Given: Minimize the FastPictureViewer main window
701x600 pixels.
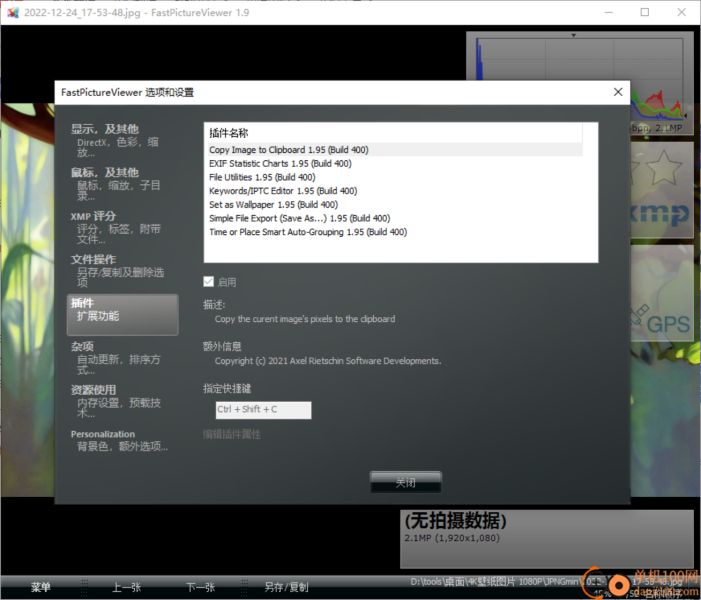Looking at the screenshot, I should (608, 12).
